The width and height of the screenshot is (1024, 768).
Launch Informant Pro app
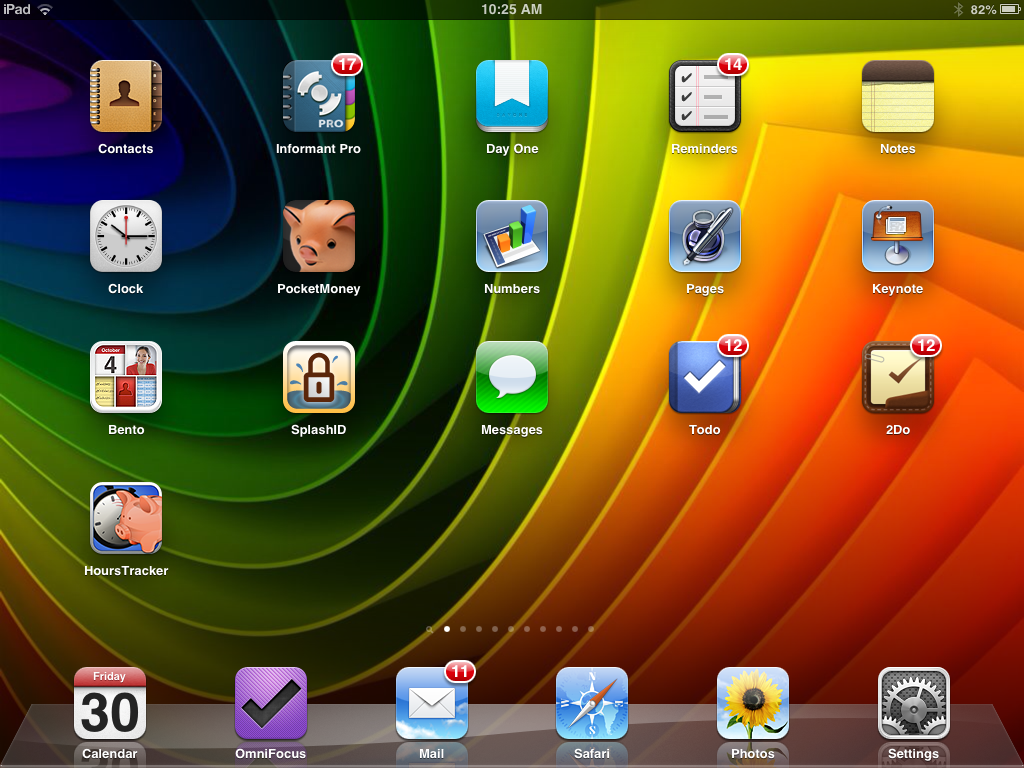pos(319,96)
